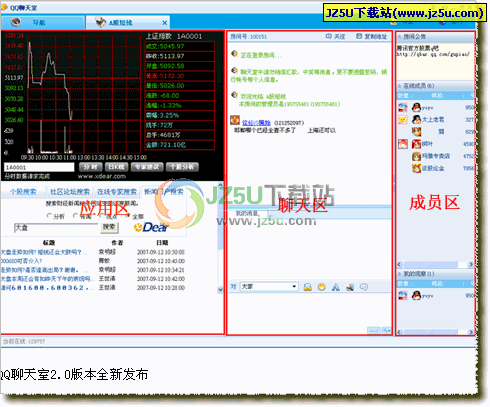Collapse the 在线成员 panel
Screen dimensions: 490x407
click(399, 86)
